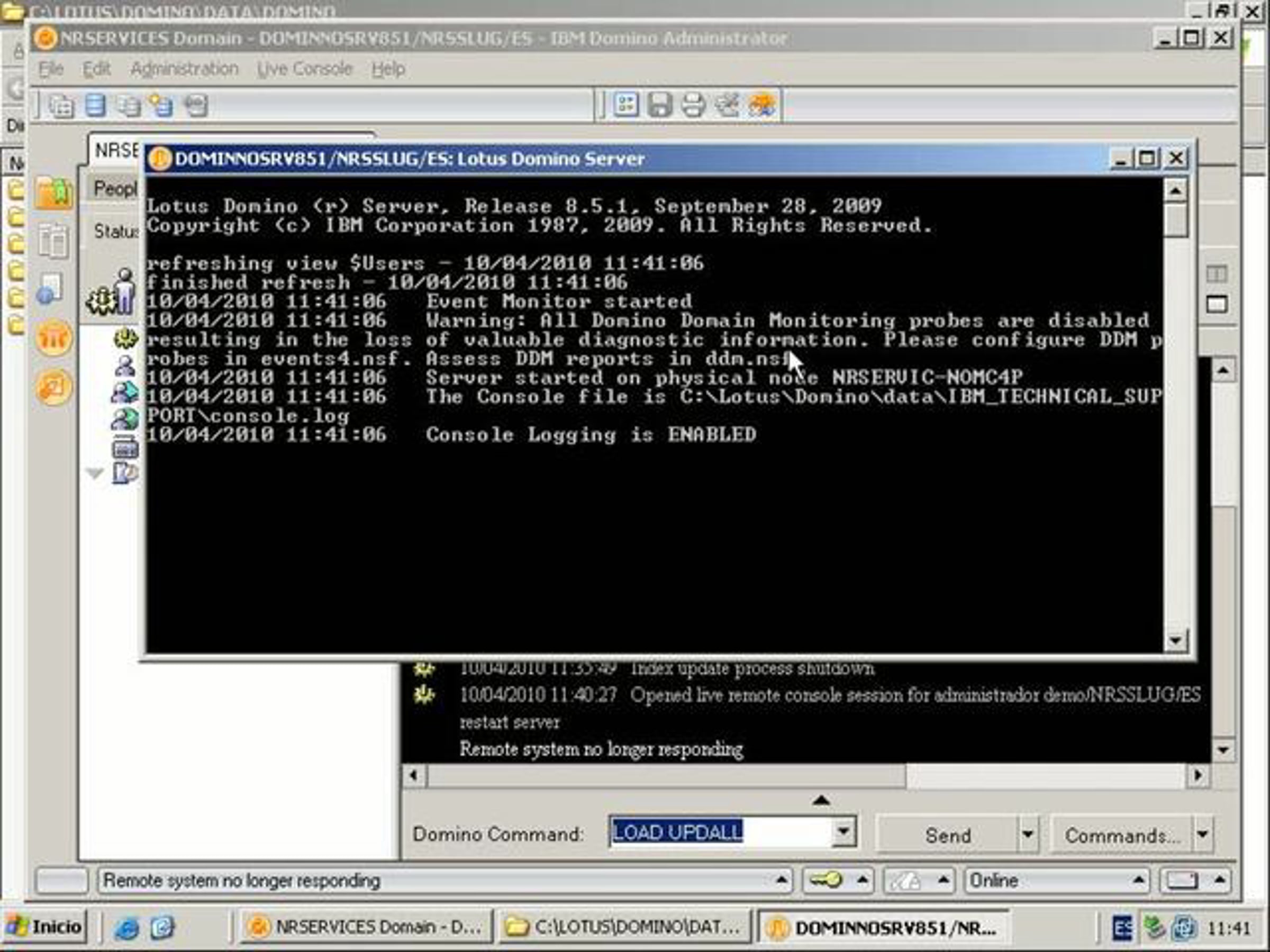Expand the Commands button dropdown arrow
The width and height of the screenshot is (1270, 952).
click(1203, 835)
